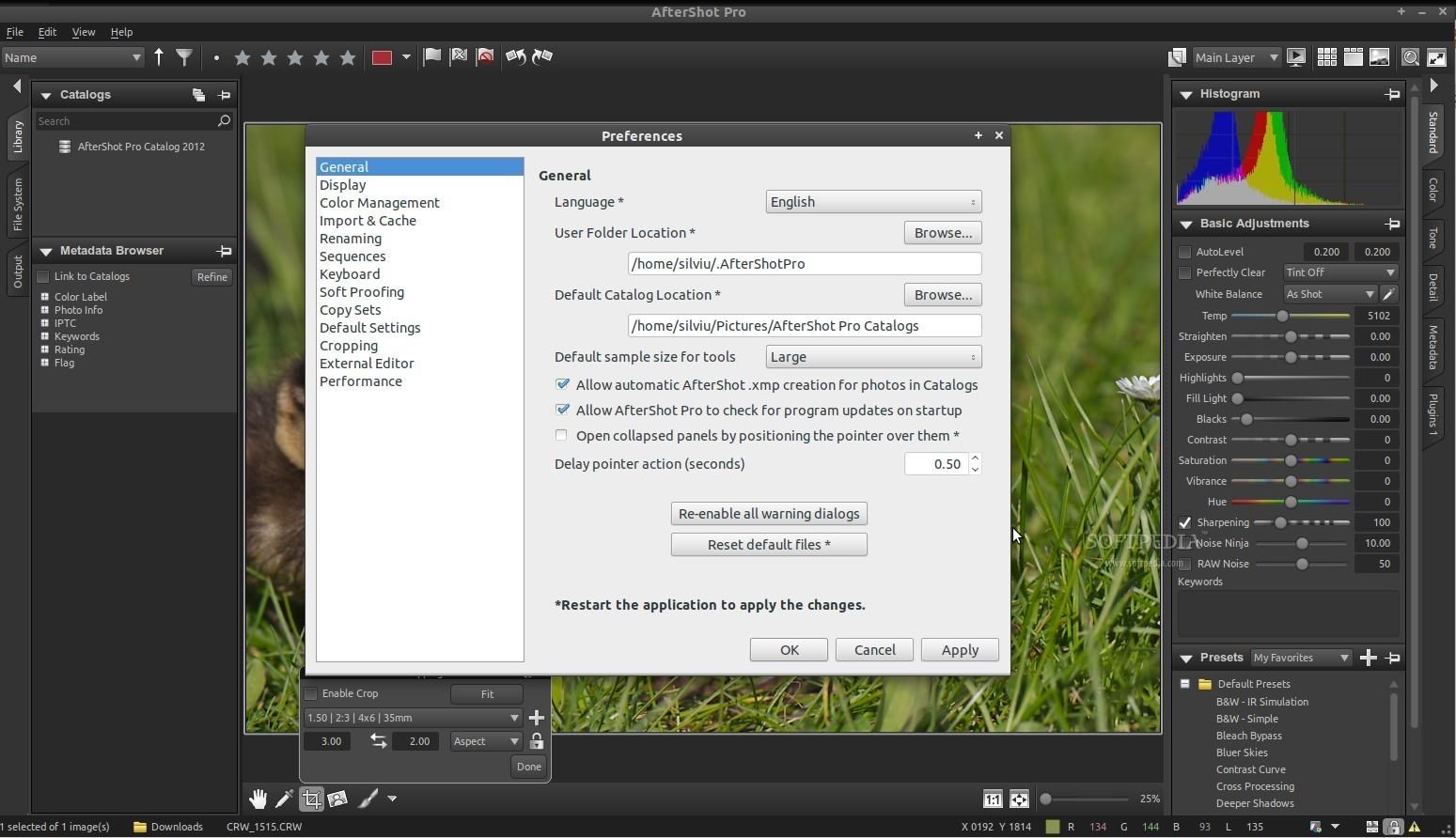Mark image with pick flag
The width and height of the screenshot is (1456, 838).
[x=432, y=56]
